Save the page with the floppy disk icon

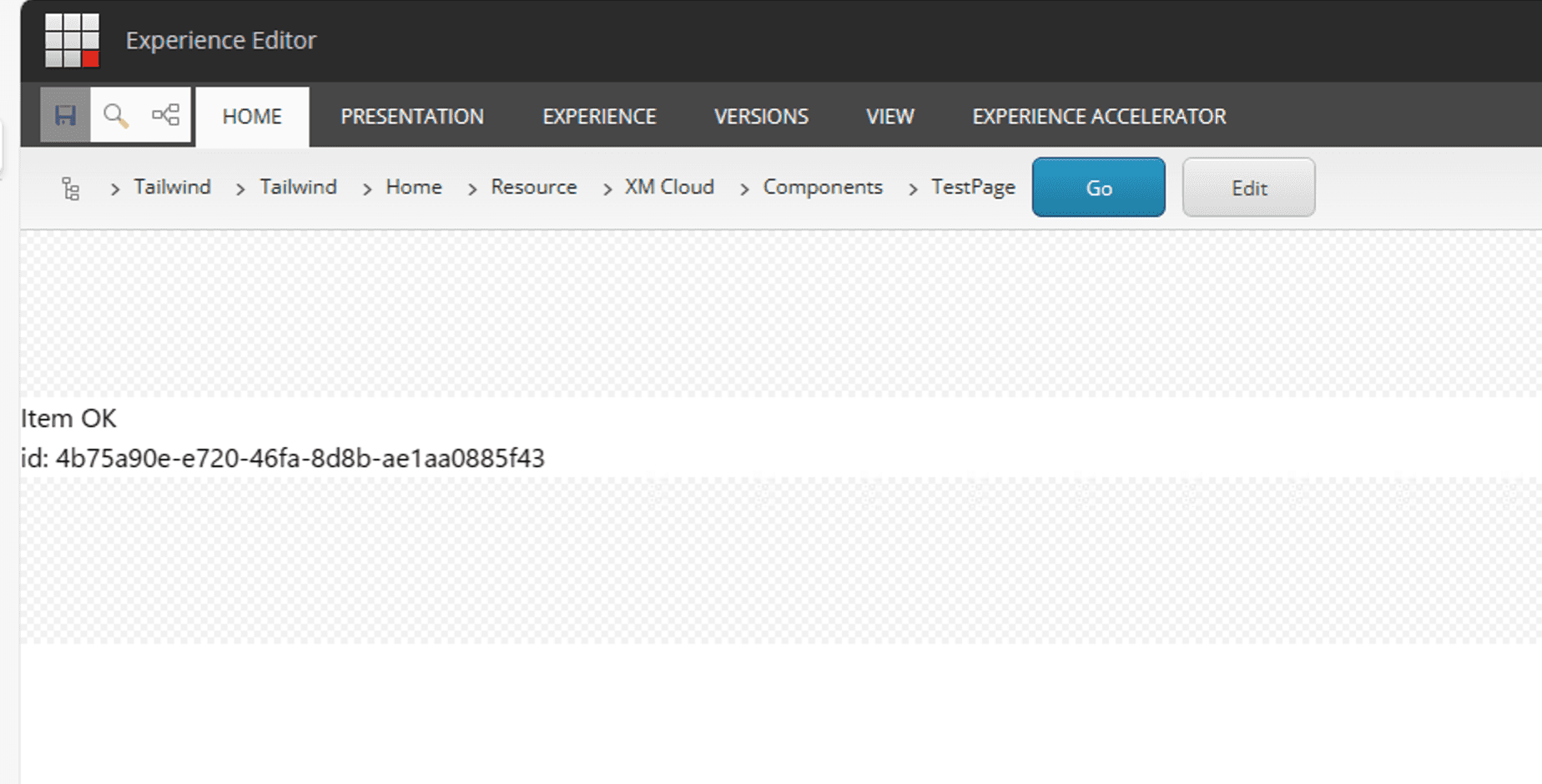pos(65,115)
